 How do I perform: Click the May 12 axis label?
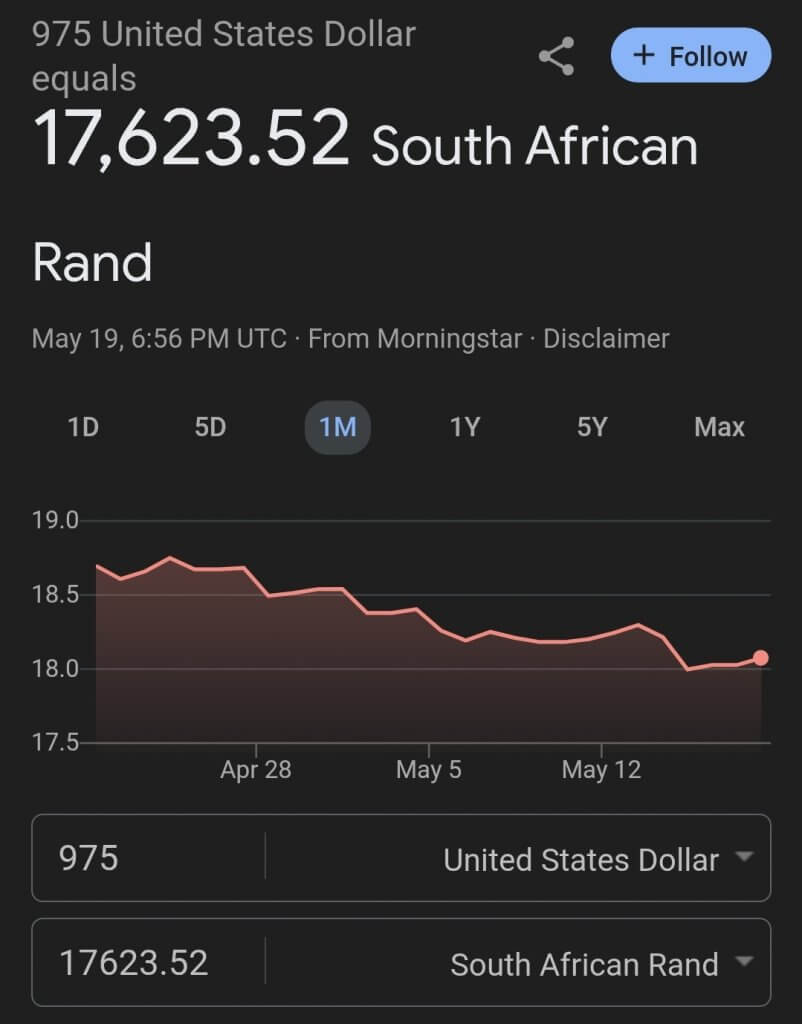coord(600,770)
